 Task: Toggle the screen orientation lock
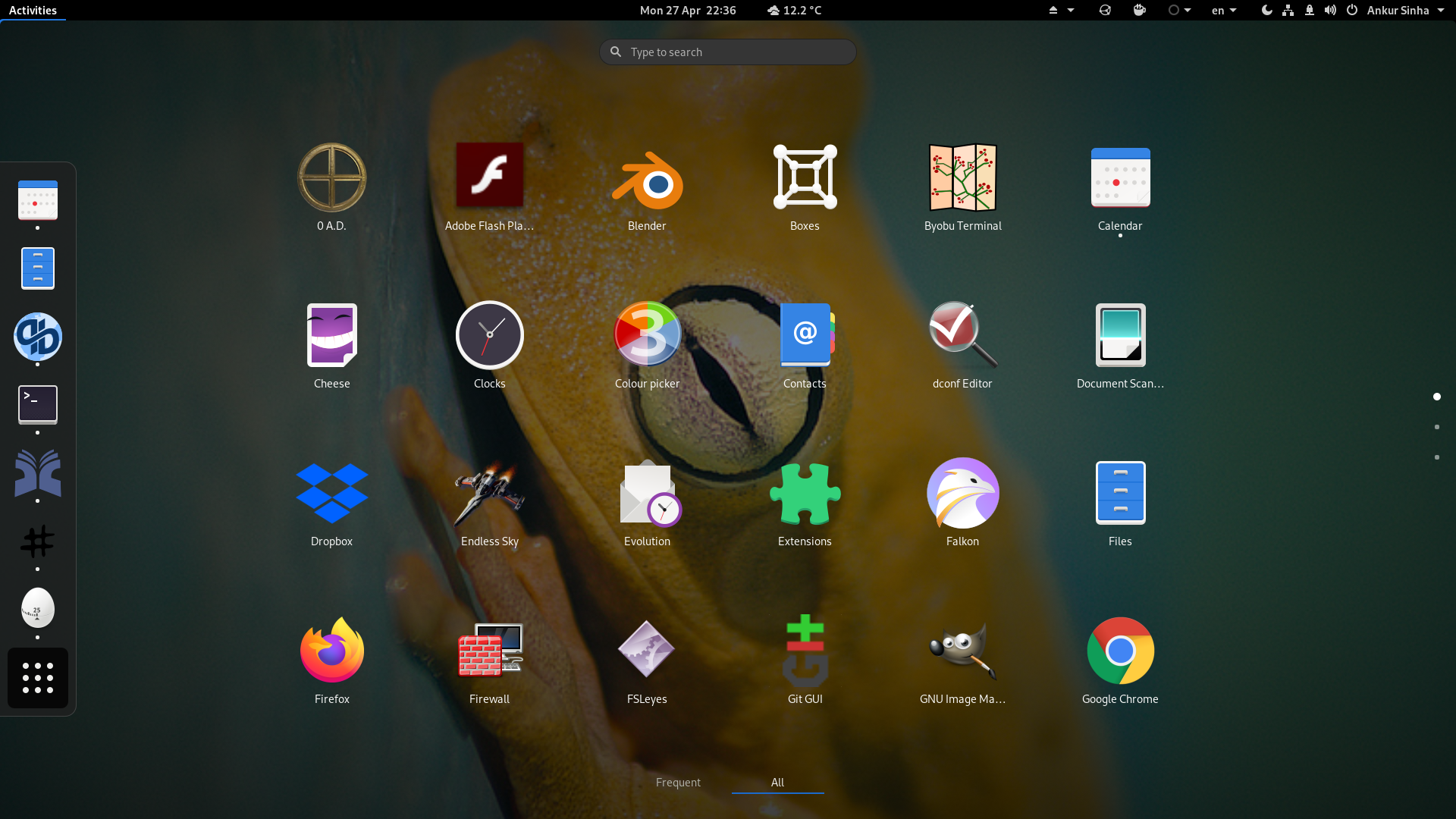coord(1309,10)
